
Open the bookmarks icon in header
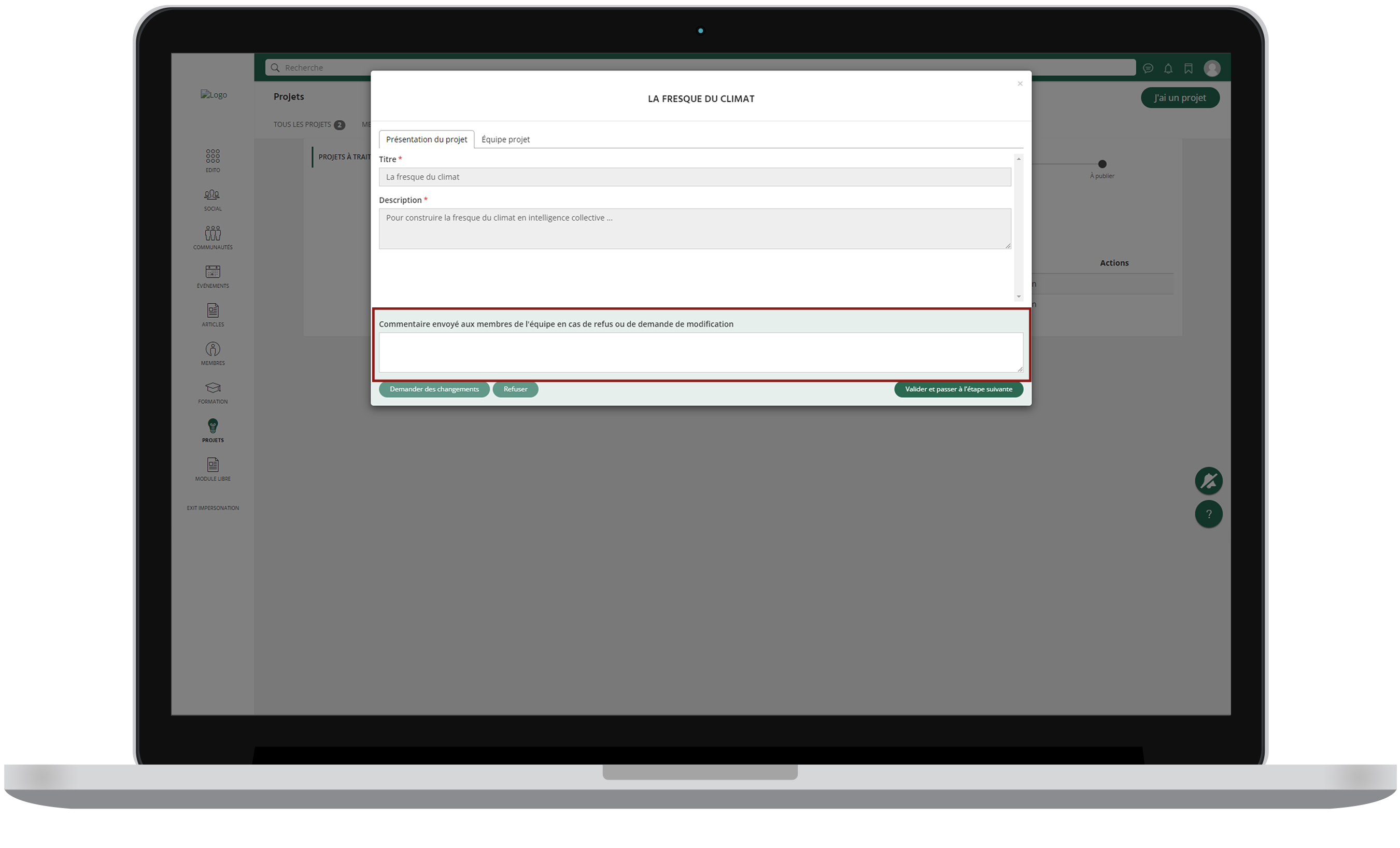coord(1188,69)
